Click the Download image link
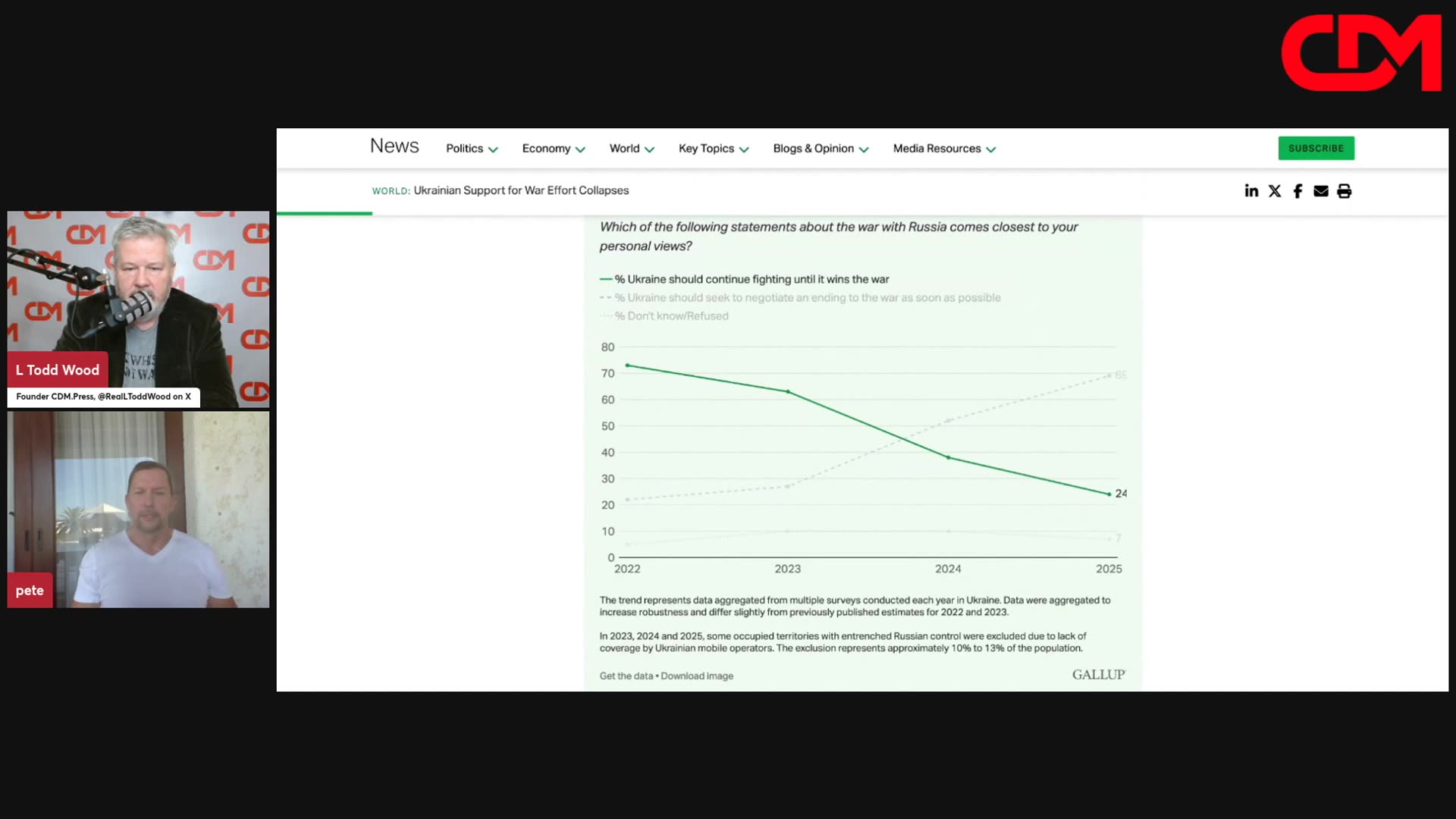Image resolution: width=1456 pixels, height=819 pixels. (x=696, y=676)
